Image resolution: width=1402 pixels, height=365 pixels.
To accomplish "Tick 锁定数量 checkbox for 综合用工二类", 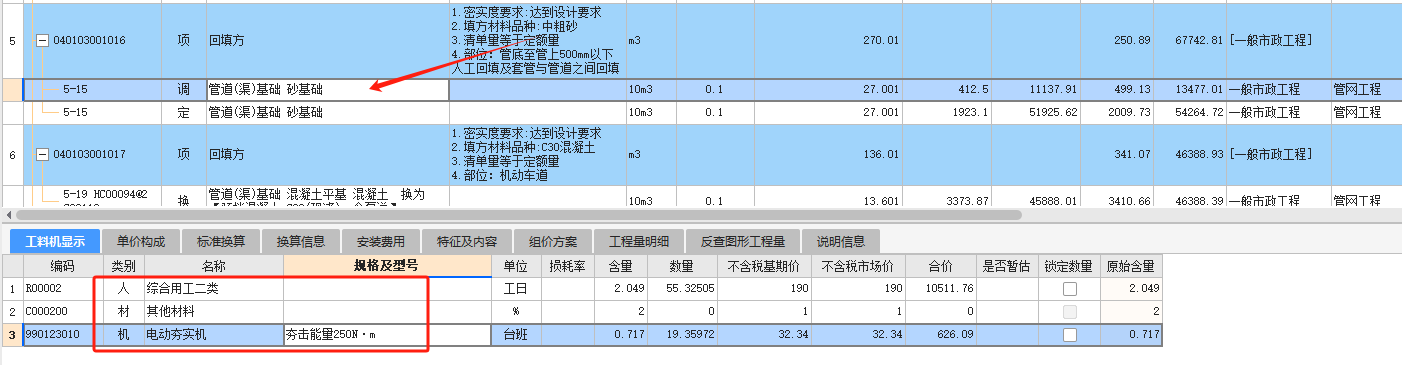I will 1069,289.
